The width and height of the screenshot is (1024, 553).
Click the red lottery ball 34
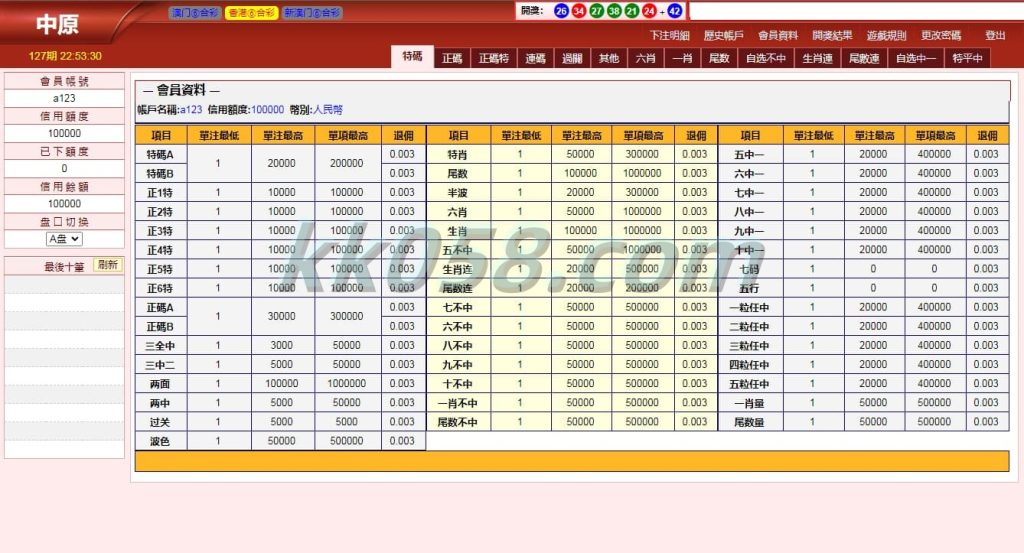[578, 11]
